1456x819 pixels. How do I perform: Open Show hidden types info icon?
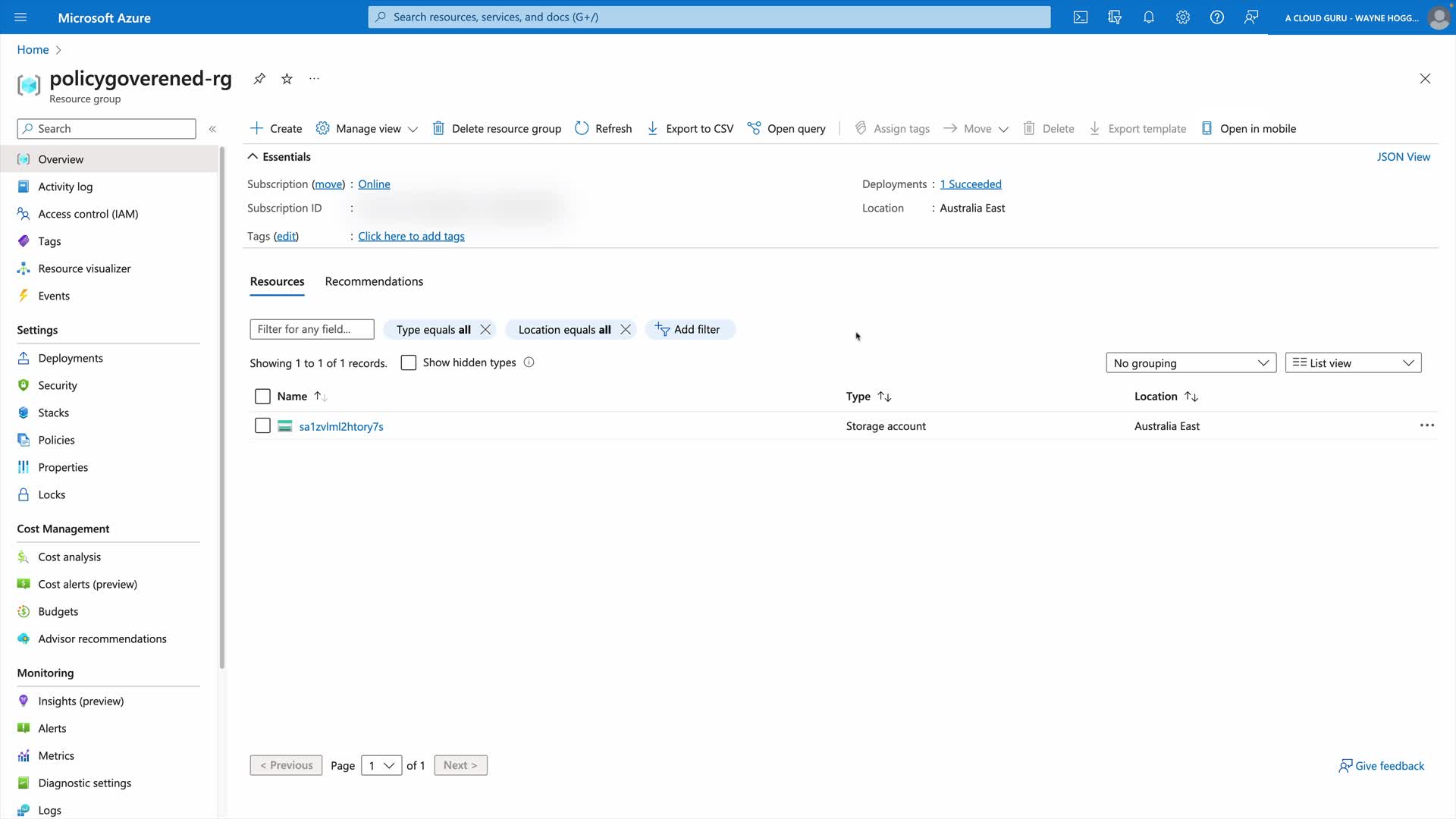click(x=529, y=362)
